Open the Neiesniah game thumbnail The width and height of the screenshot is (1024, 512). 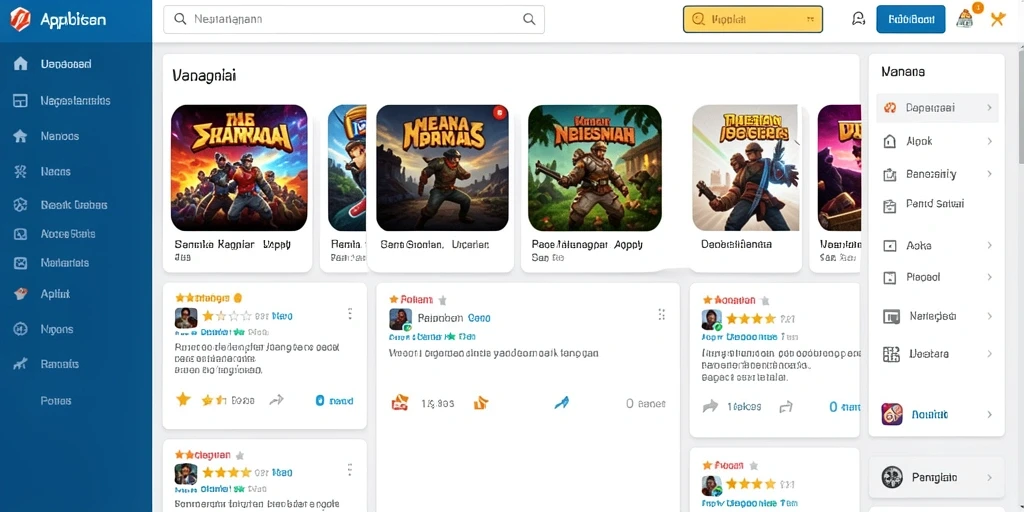pos(594,168)
